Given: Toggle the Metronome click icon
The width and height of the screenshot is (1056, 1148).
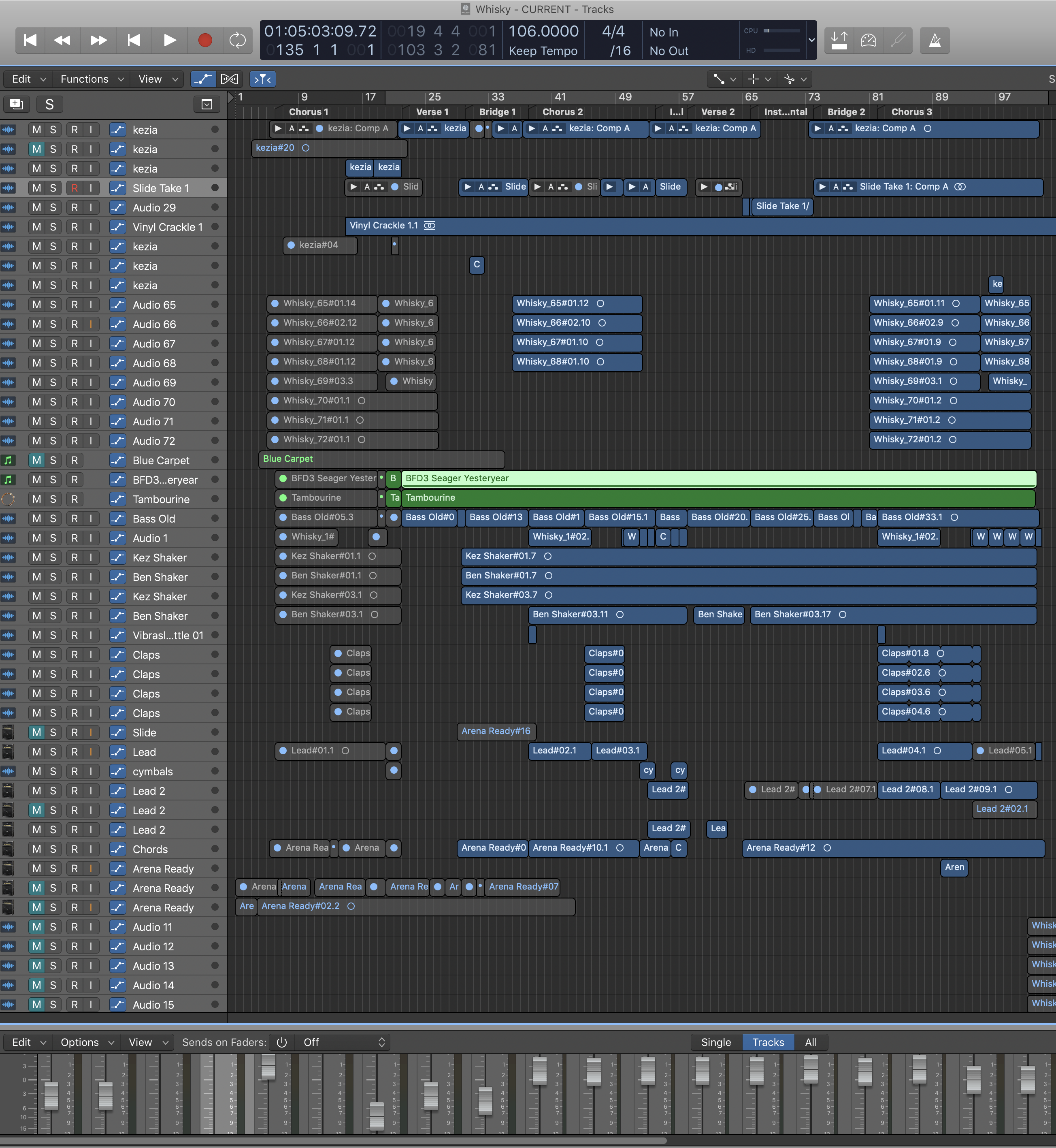Looking at the screenshot, I should 935,40.
